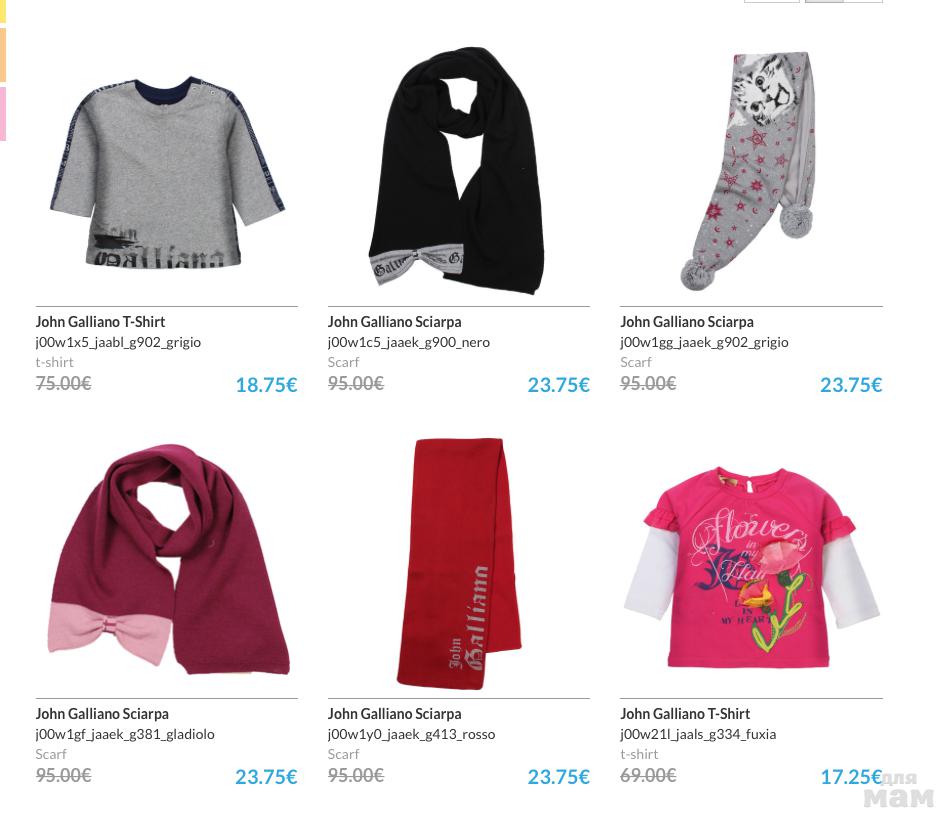Click product code j00w1x5_jaabl_g902_grigio
Image resolution: width=949 pixels, height=822 pixels.
pos(118,343)
